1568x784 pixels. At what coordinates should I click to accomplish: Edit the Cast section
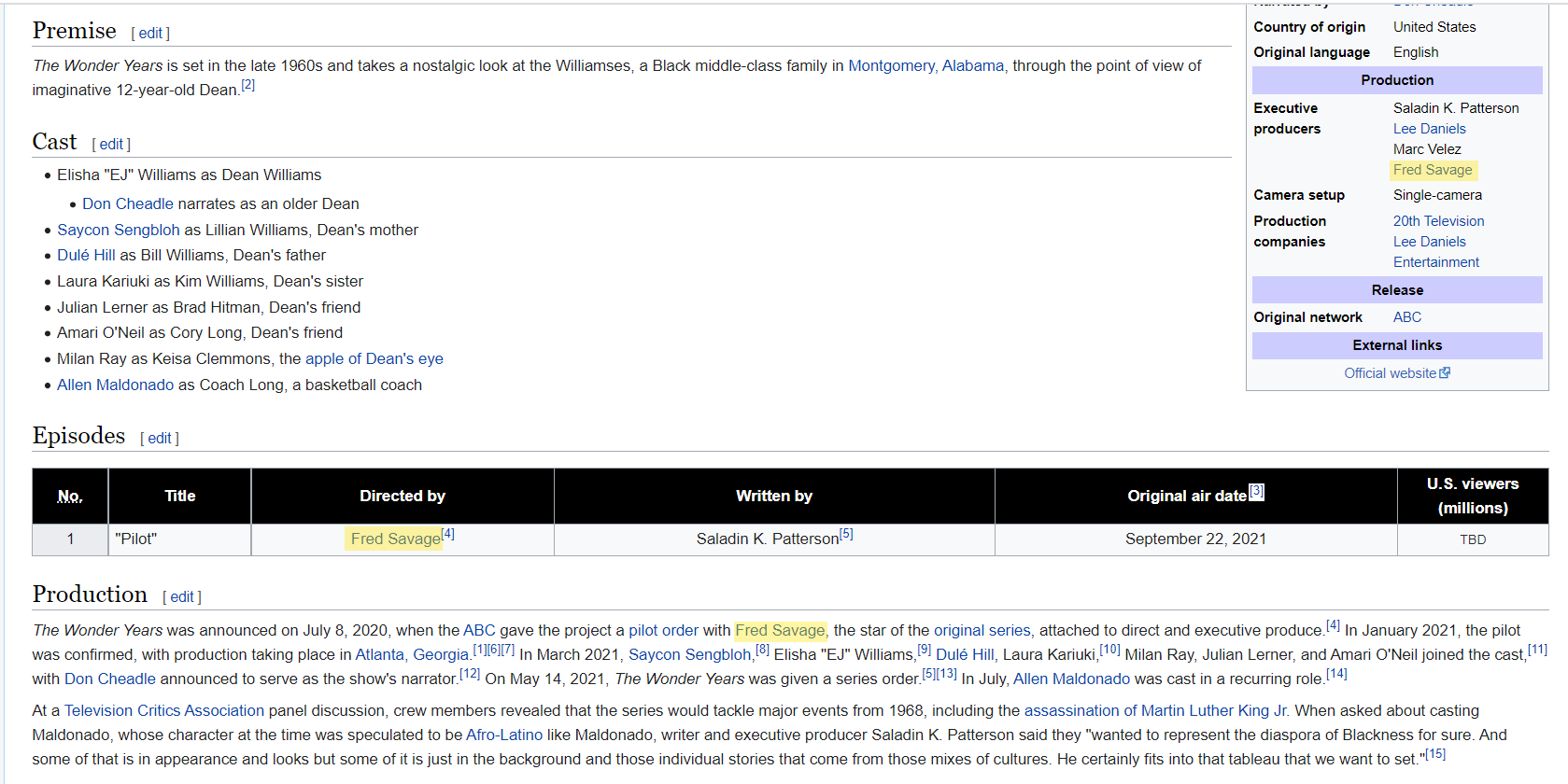click(111, 145)
